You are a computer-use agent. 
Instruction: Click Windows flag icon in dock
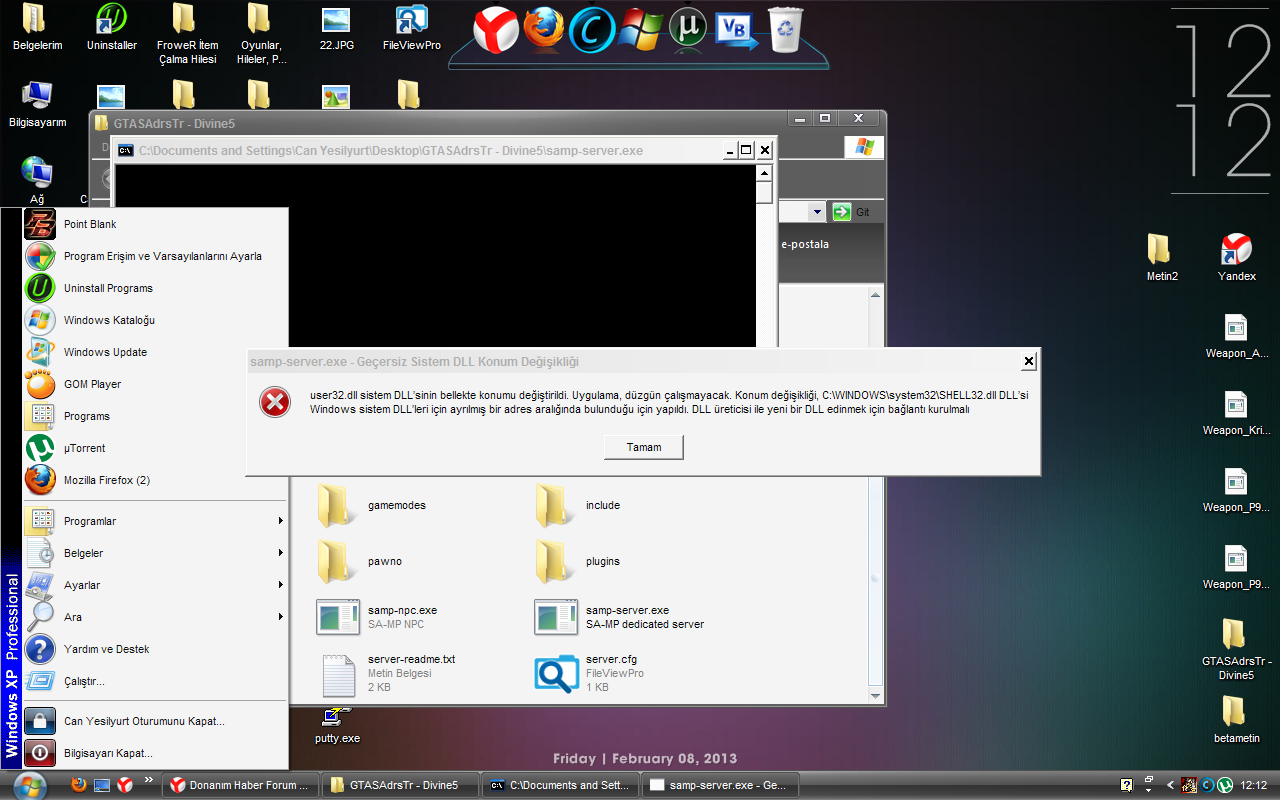coord(640,29)
